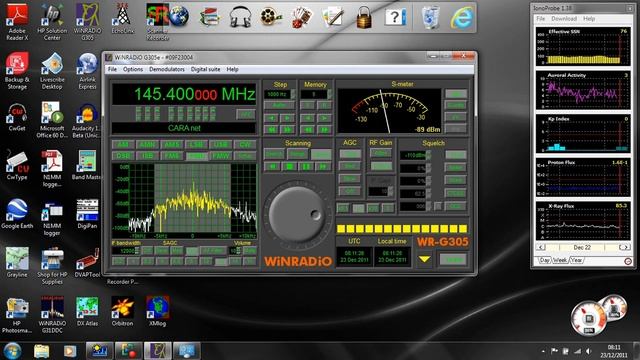Open DVAPTool desktop shortcut
This screenshot has height=360, width=640.
[x=87, y=263]
